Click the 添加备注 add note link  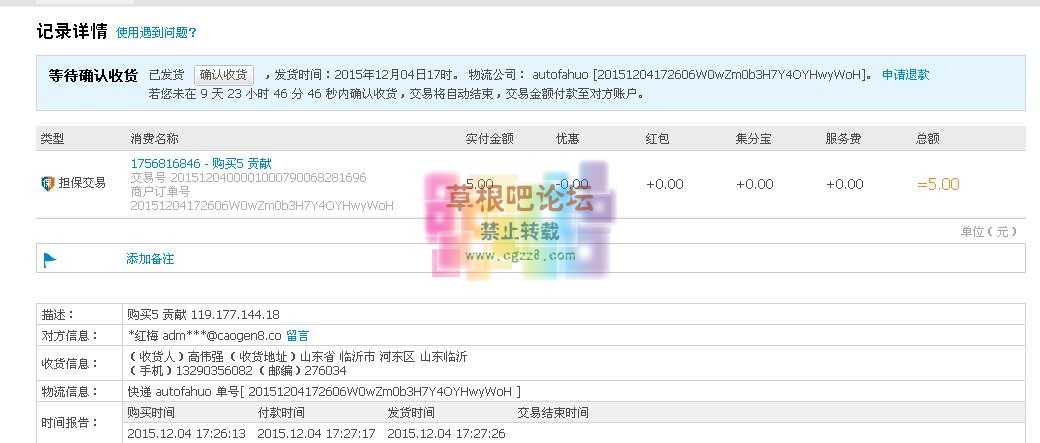(150, 259)
